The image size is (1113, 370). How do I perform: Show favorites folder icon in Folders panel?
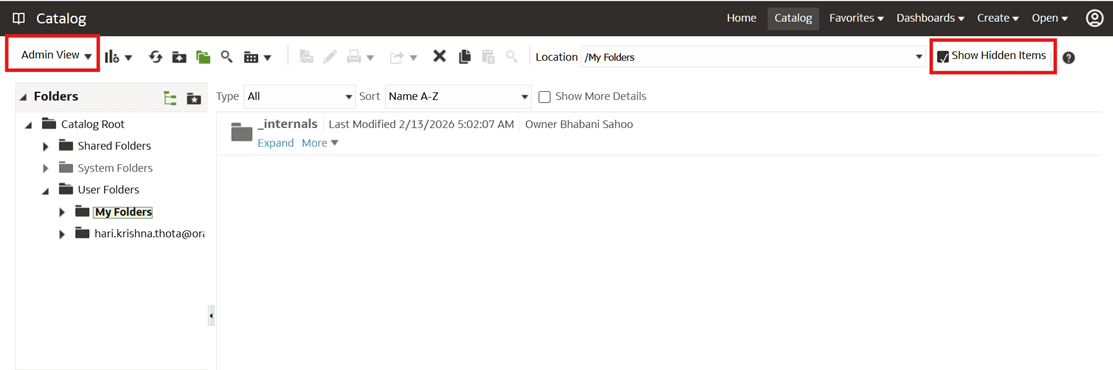coord(194,98)
